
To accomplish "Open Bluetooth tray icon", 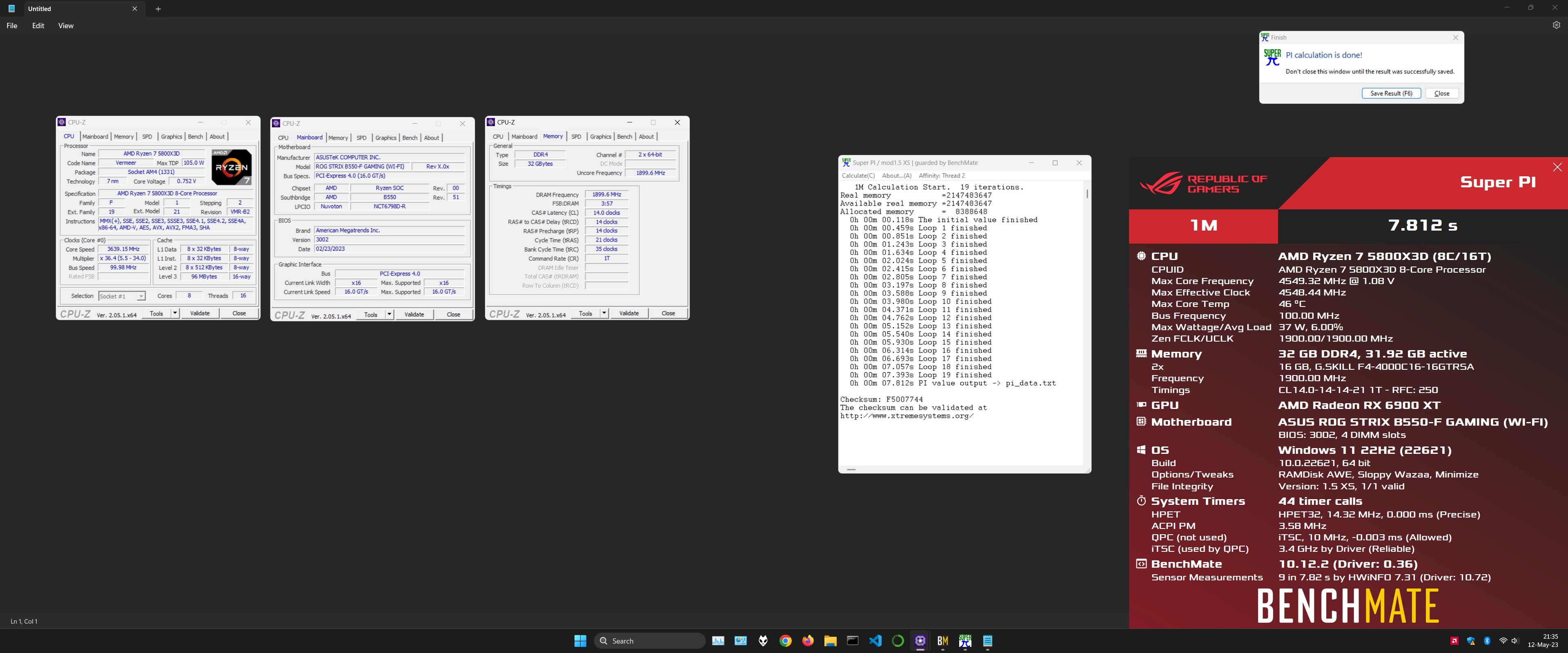I will 1487,640.
